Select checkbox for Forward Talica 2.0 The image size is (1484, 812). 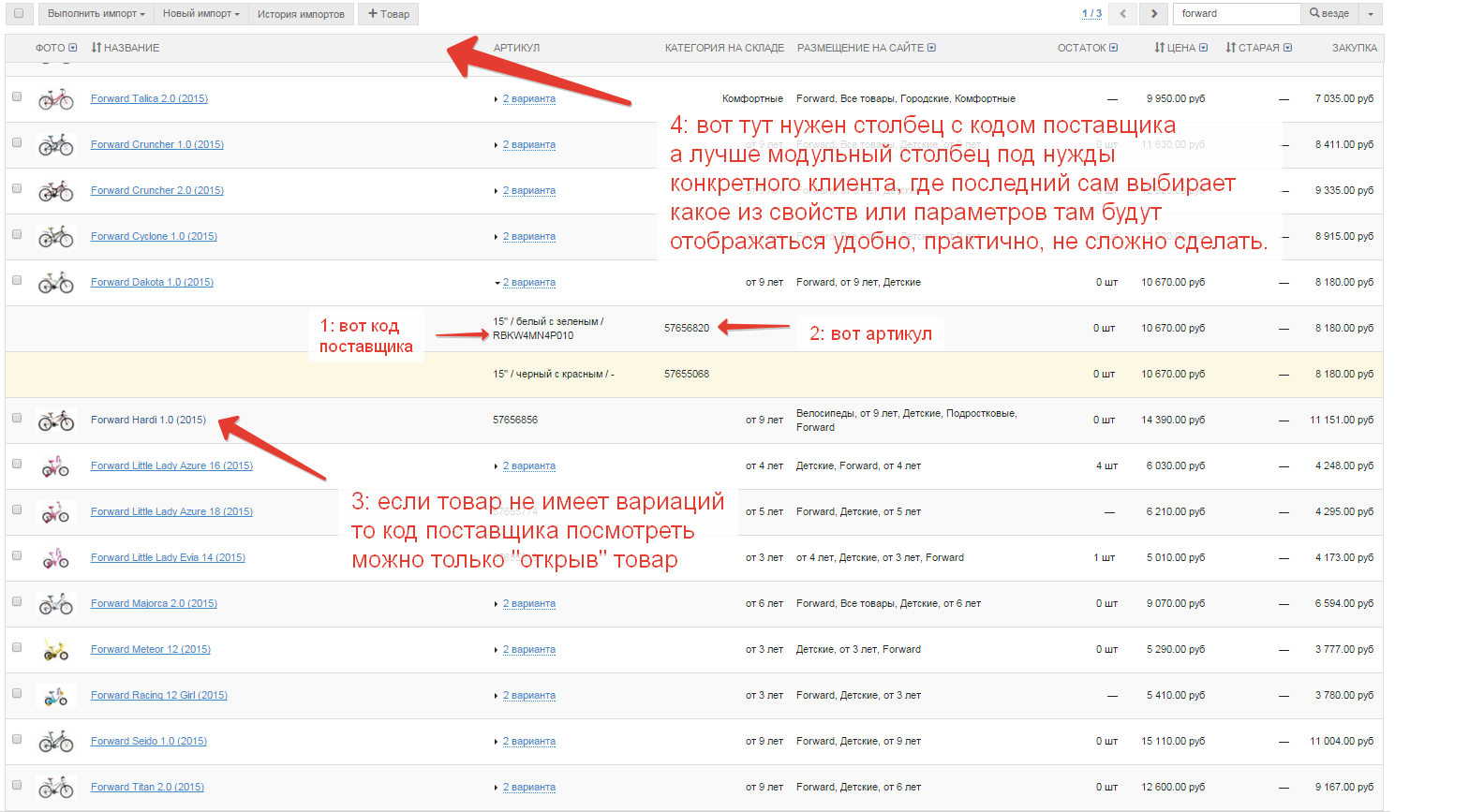[x=17, y=96]
